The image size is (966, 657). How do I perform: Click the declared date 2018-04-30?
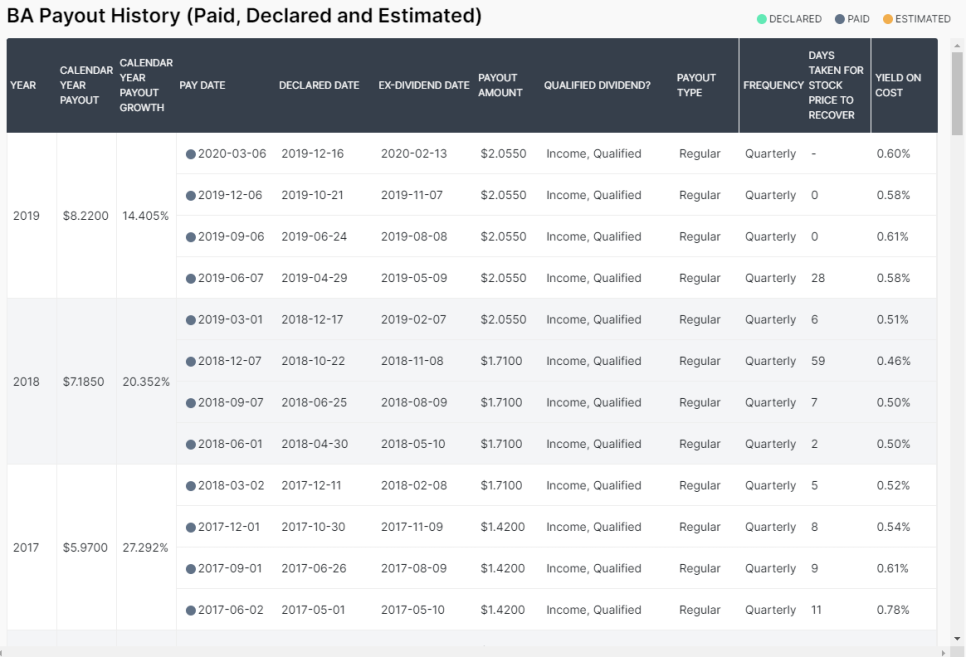pyautogui.click(x=314, y=444)
